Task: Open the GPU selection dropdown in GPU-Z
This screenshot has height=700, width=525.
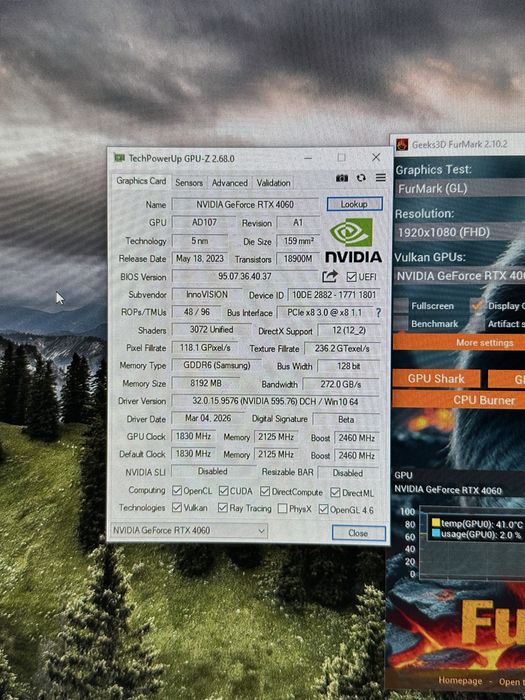Action: 188,530
